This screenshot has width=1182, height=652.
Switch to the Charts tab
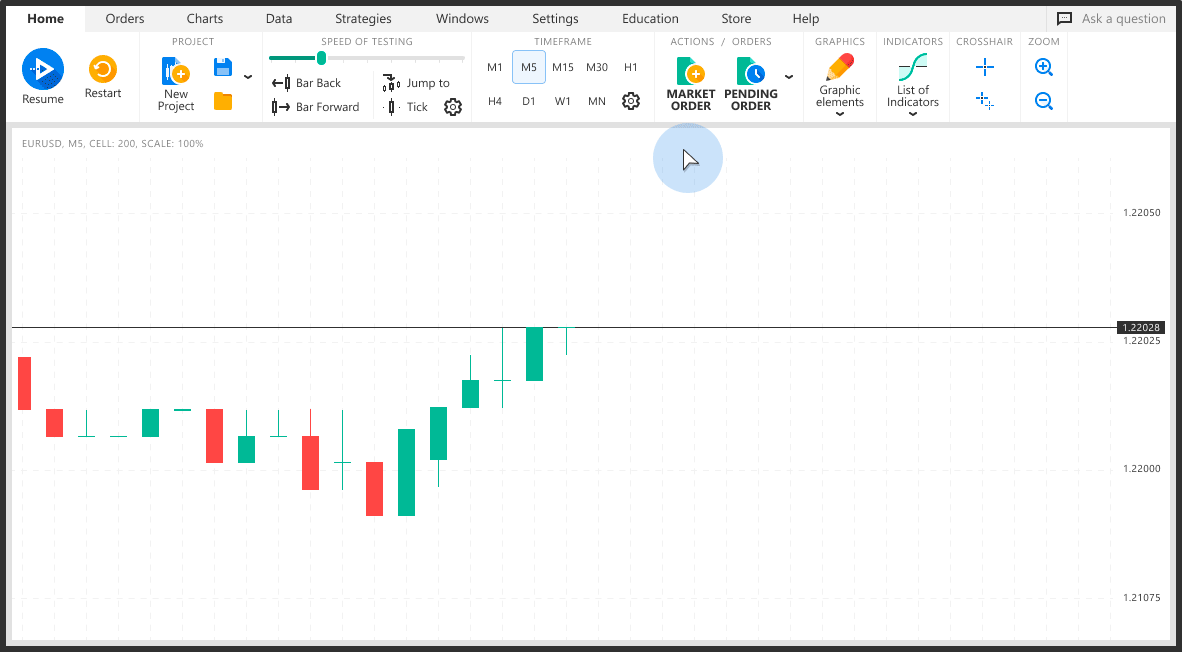coord(205,18)
